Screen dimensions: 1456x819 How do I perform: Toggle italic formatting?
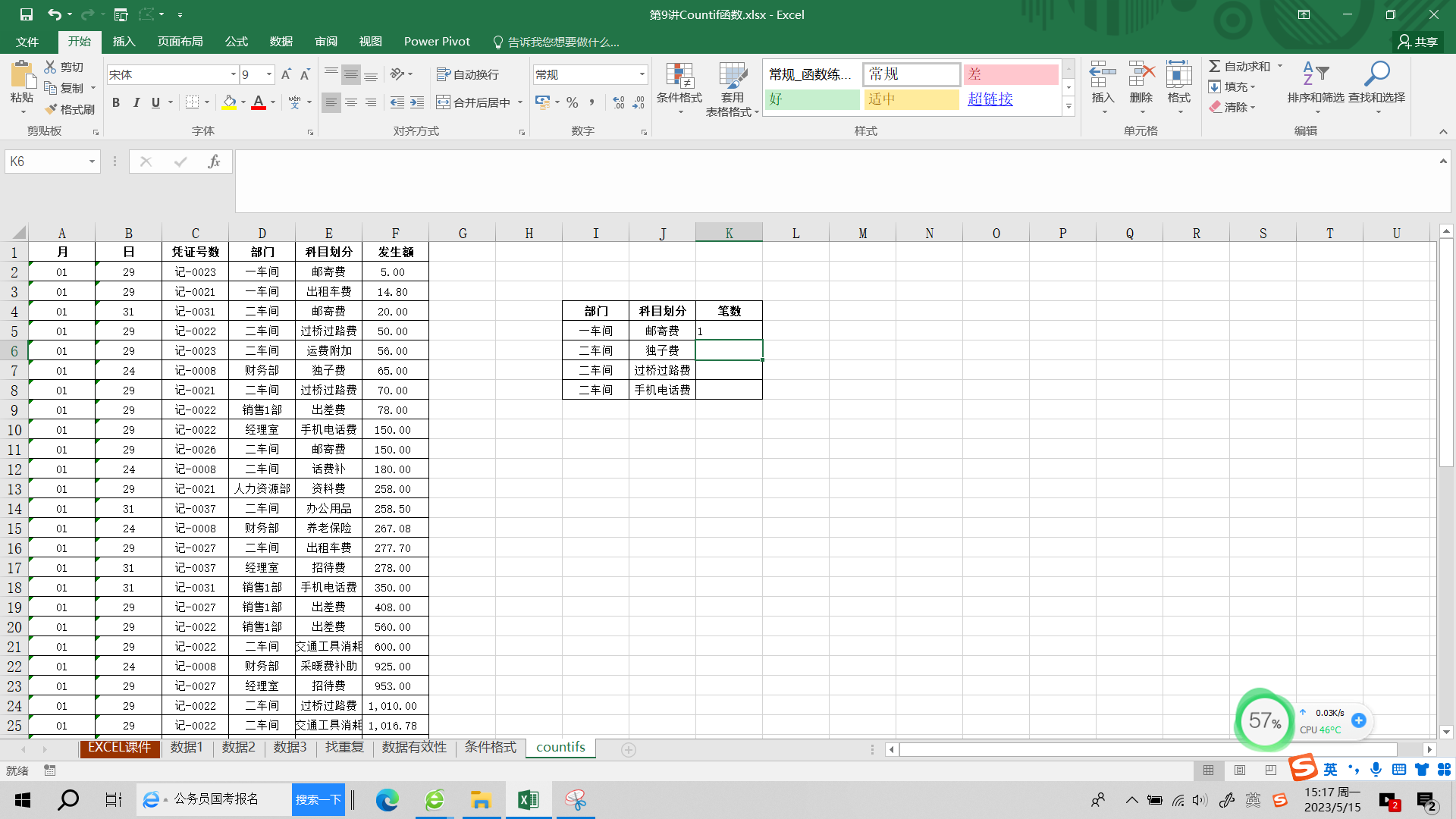coord(136,102)
